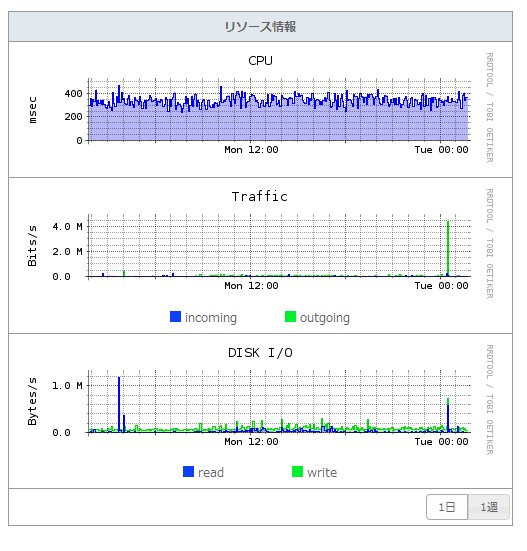
Task: Click the green outgoing legend swatch
Action: point(290,317)
